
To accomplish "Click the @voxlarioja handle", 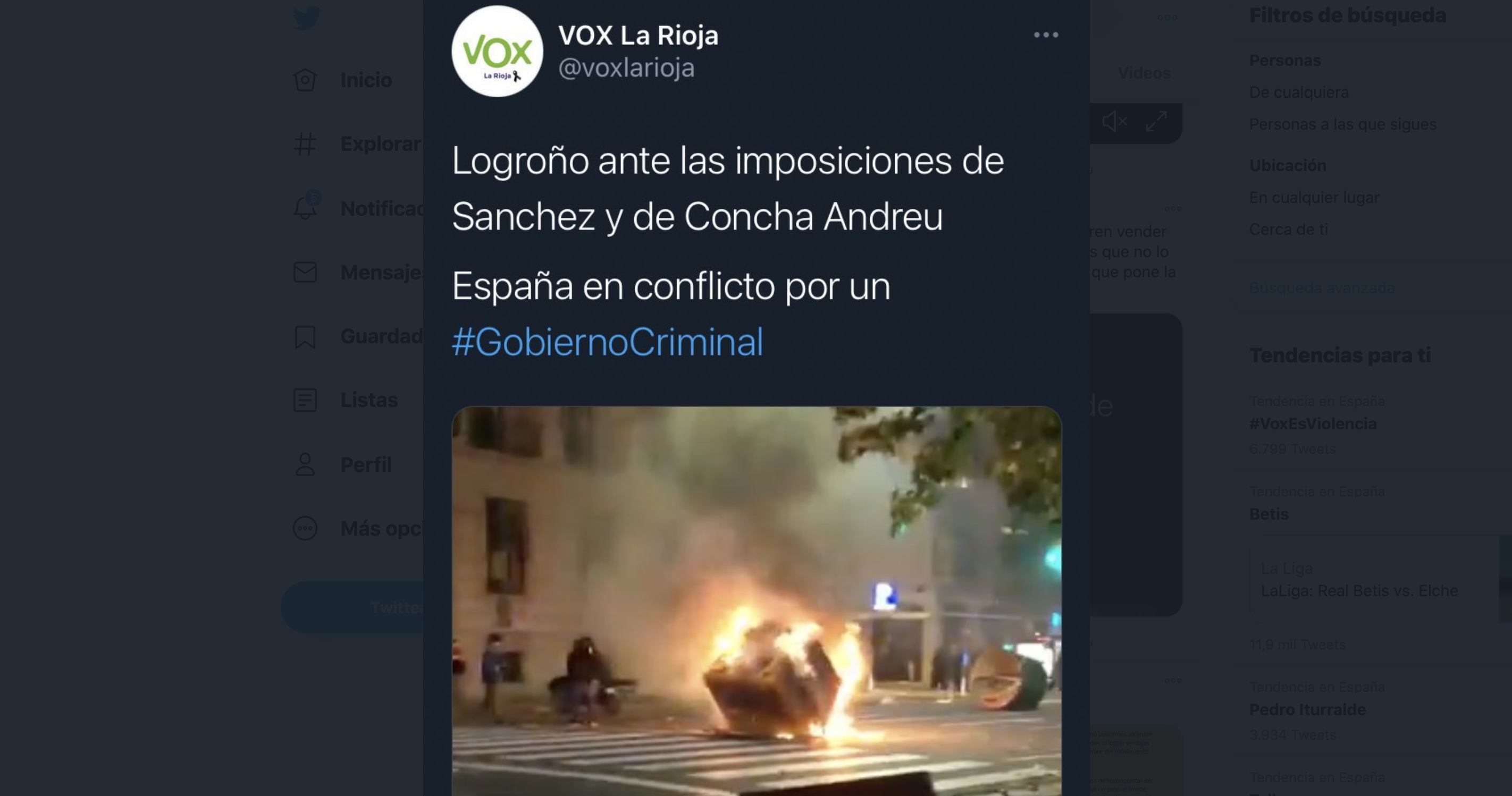I will pyautogui.click(x=626, y=68).
